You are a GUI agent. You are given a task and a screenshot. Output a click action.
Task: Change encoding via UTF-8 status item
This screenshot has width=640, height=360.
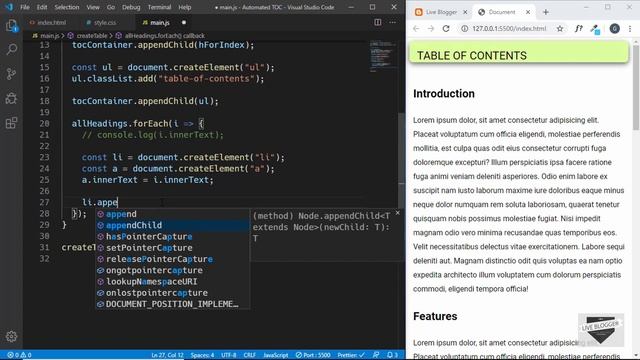[x=229, y=355]
